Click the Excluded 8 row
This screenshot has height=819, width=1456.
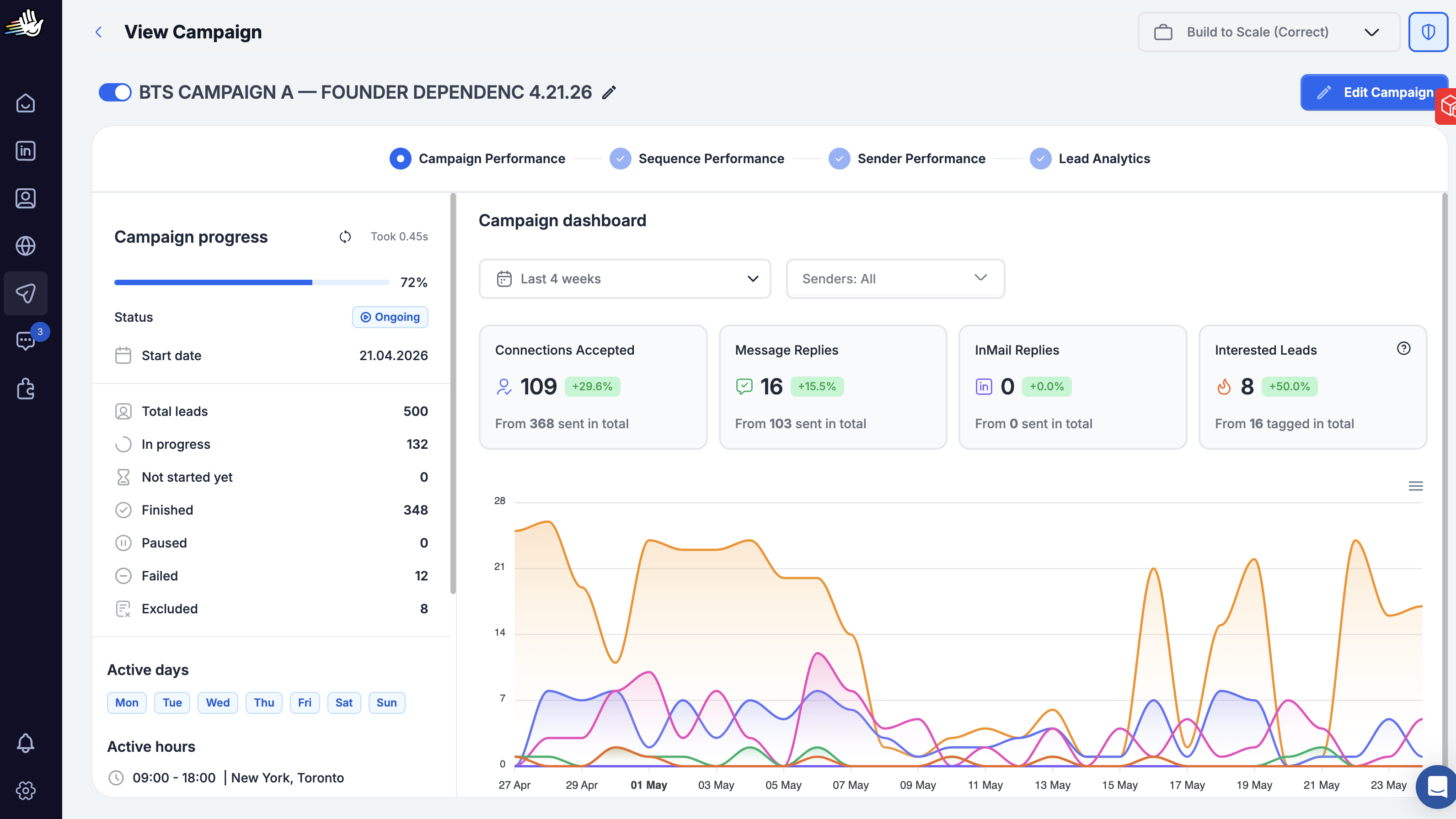click(271, 609)
